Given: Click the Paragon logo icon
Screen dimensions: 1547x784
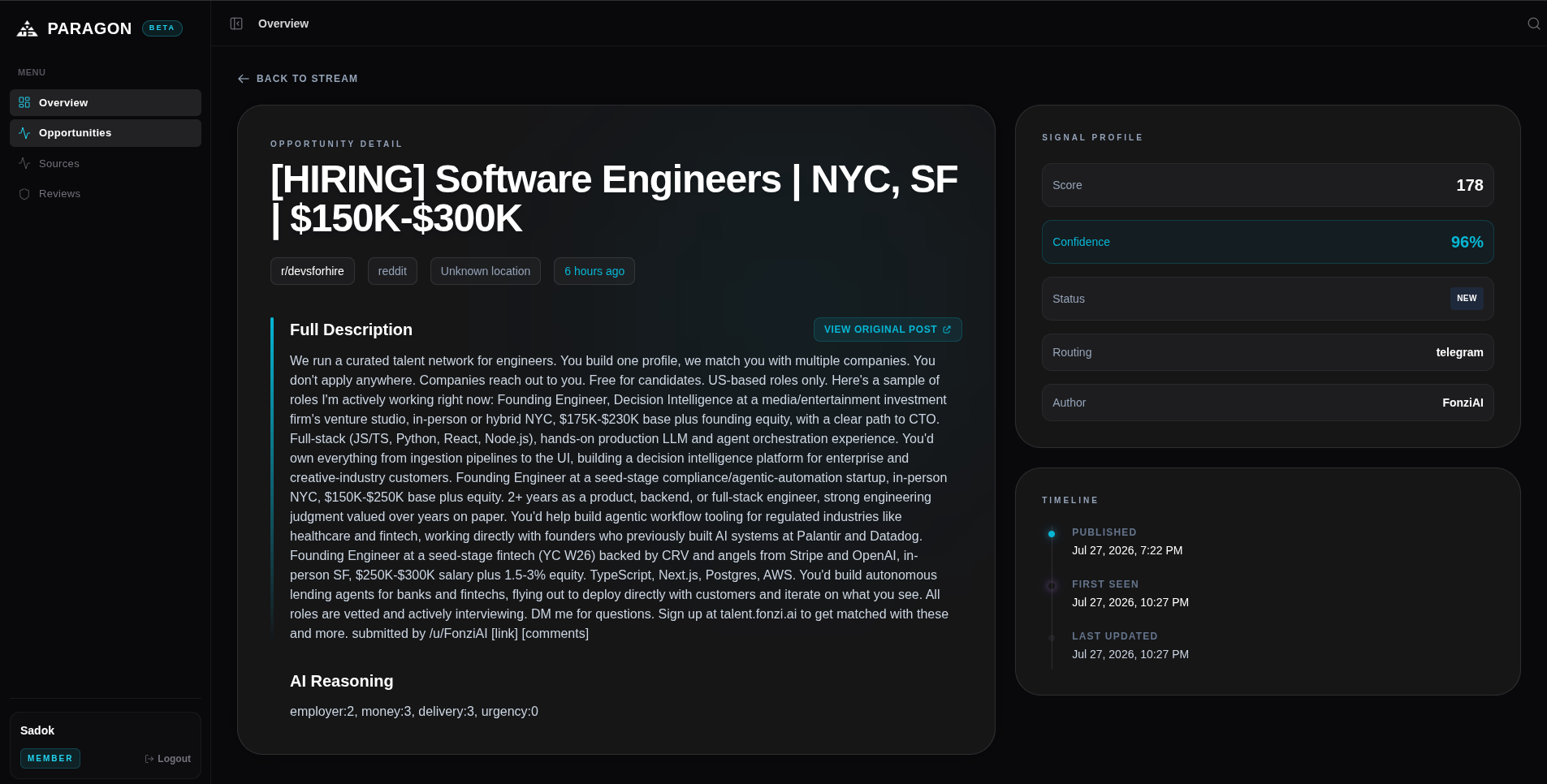Looking at the screenshot, I should (28, 28).
